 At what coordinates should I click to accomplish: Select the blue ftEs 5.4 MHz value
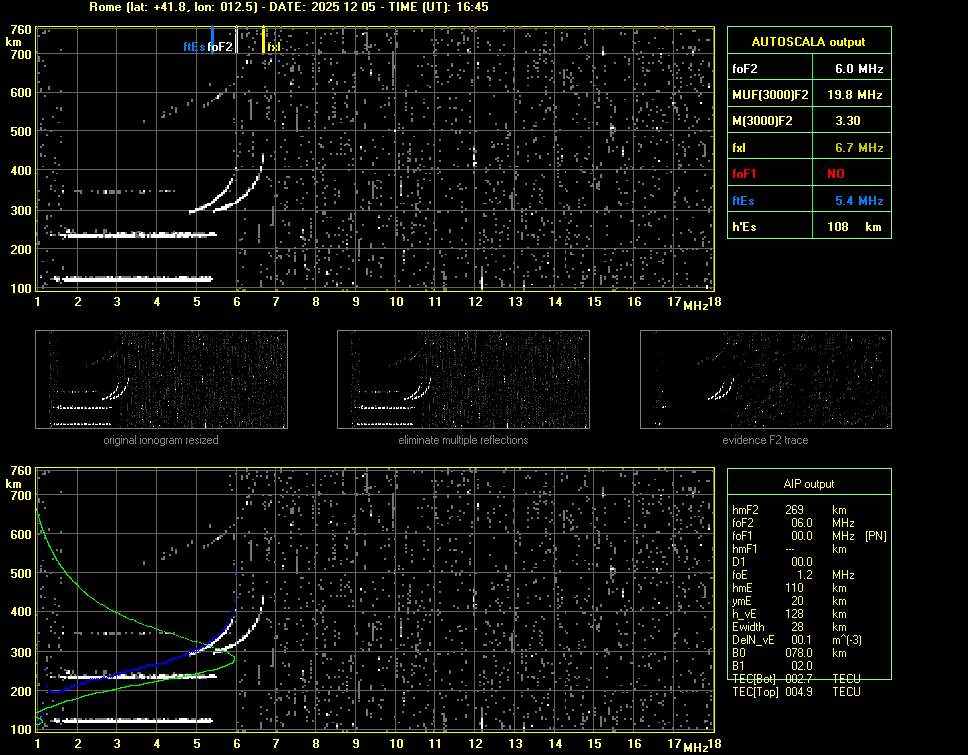tap(858, 201)
